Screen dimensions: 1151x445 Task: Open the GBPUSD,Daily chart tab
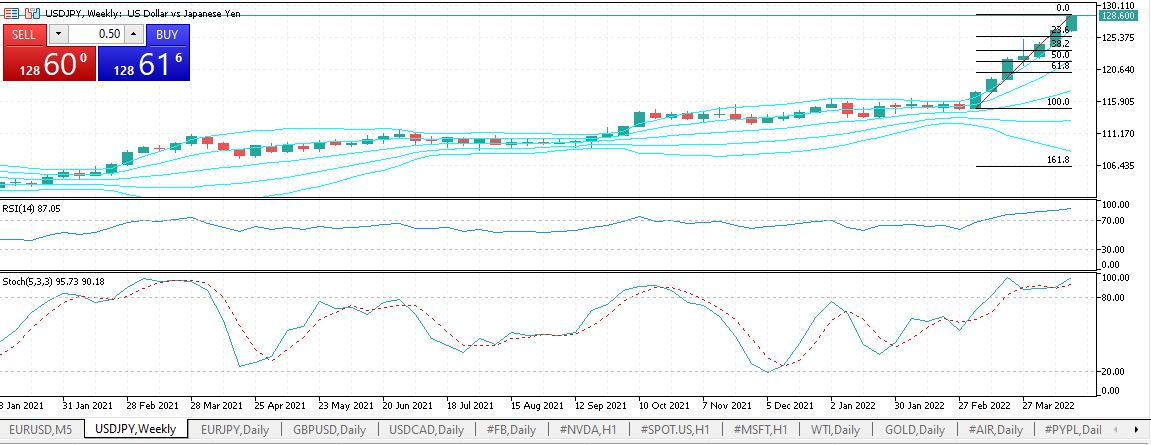click(x=330, y=429)
